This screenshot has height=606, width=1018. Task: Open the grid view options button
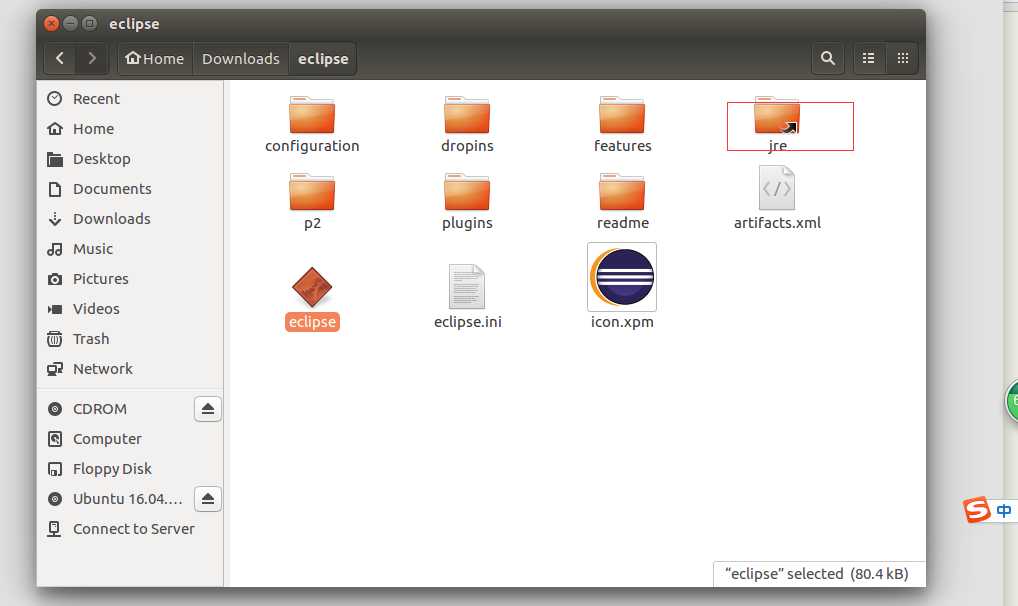[x=902, y=58]
